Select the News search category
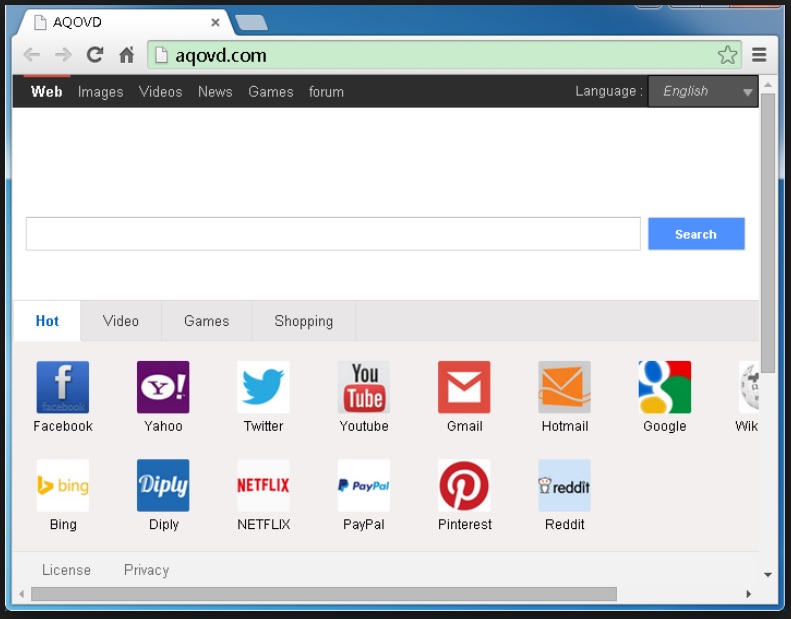 [215, 92]
